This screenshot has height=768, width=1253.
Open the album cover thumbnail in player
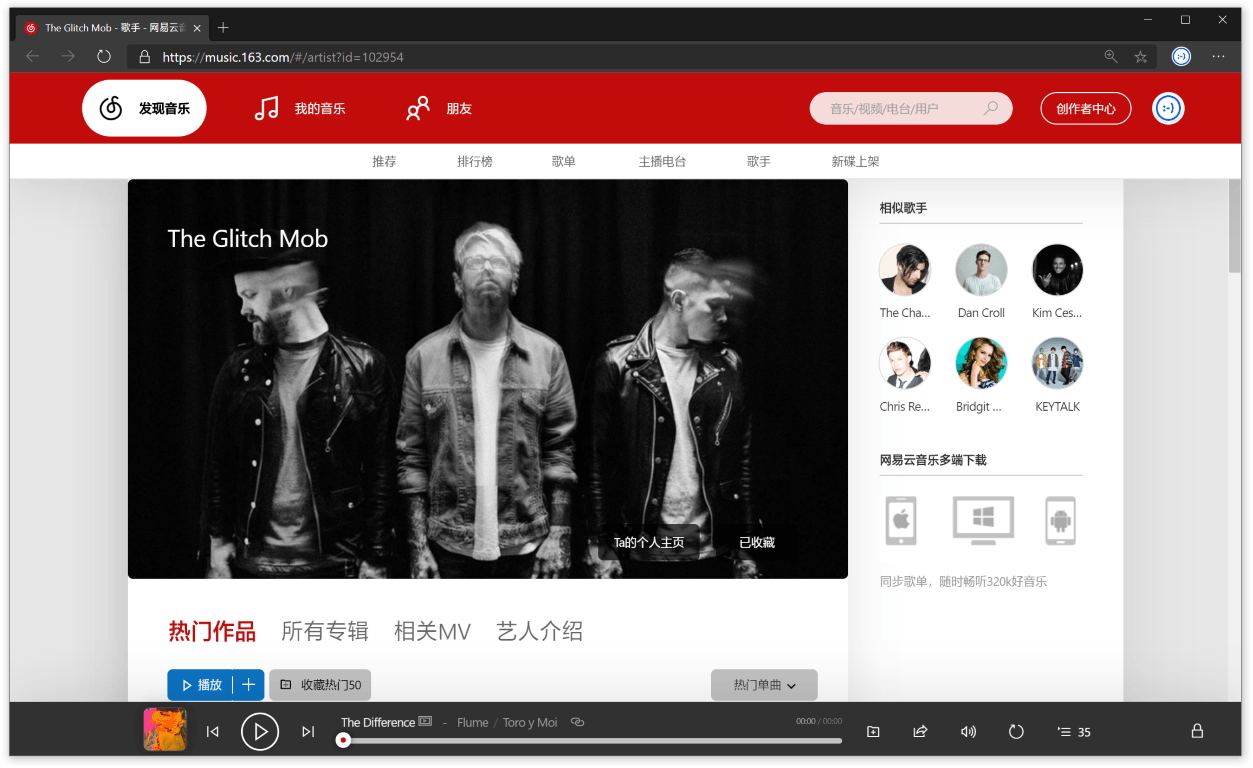[x=165, y=729]
